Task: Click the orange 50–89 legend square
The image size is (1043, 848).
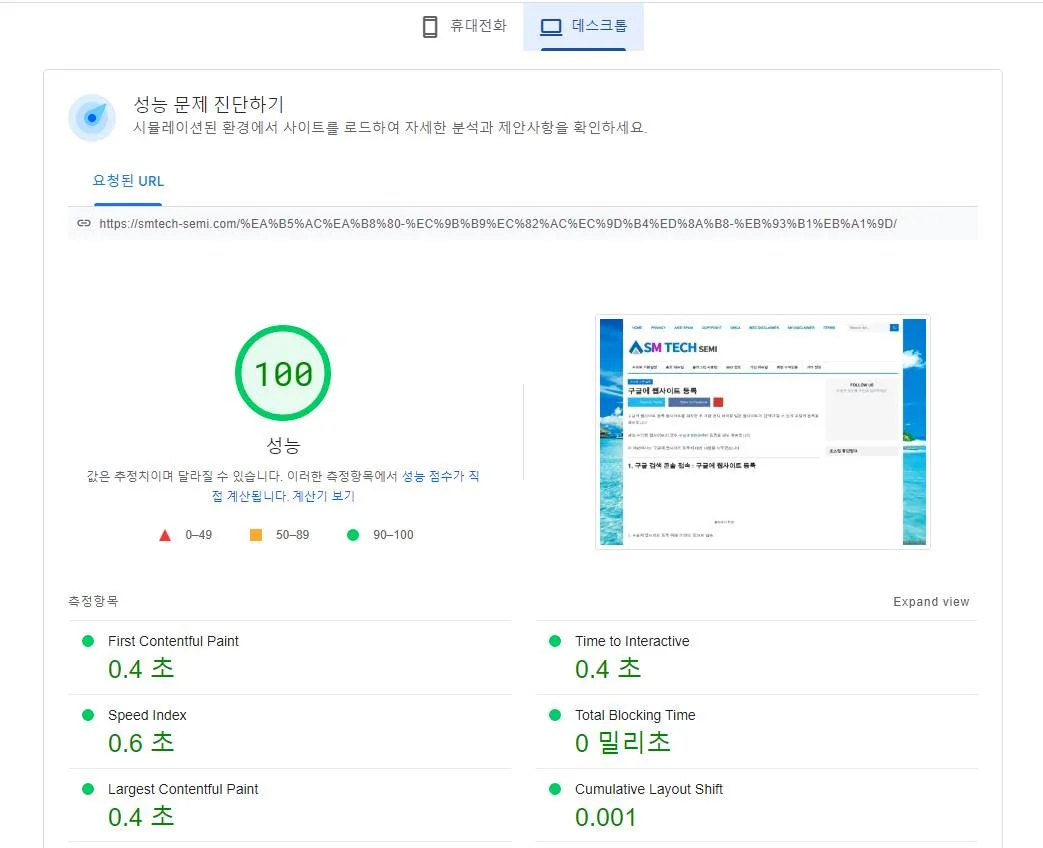Action: click(254, 534)
